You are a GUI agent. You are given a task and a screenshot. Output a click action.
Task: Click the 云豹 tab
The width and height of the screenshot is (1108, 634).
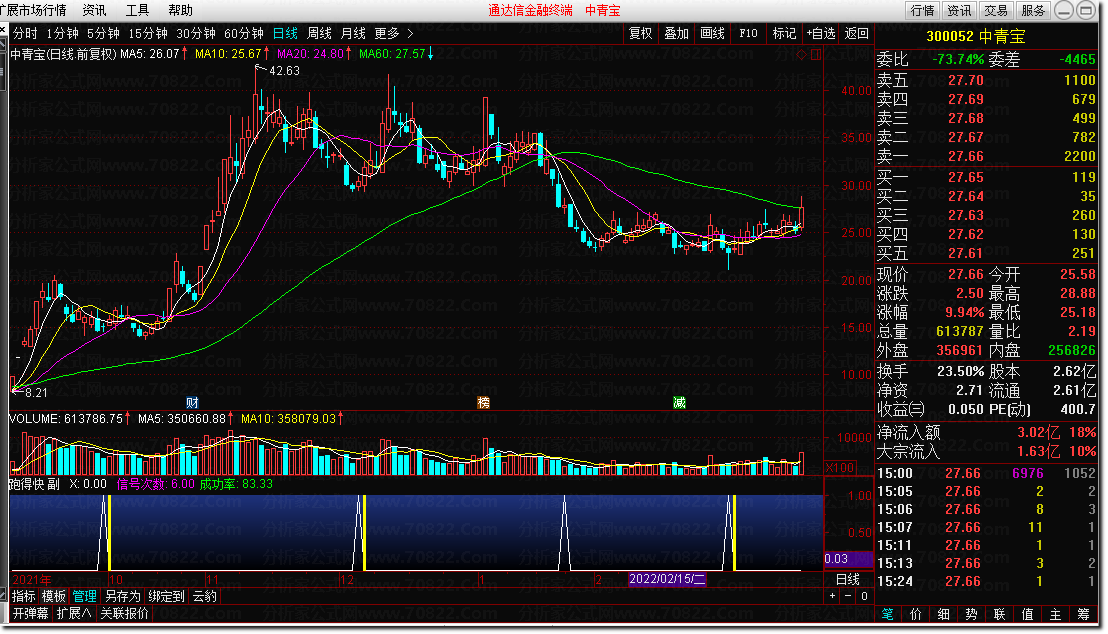[204, 596]
